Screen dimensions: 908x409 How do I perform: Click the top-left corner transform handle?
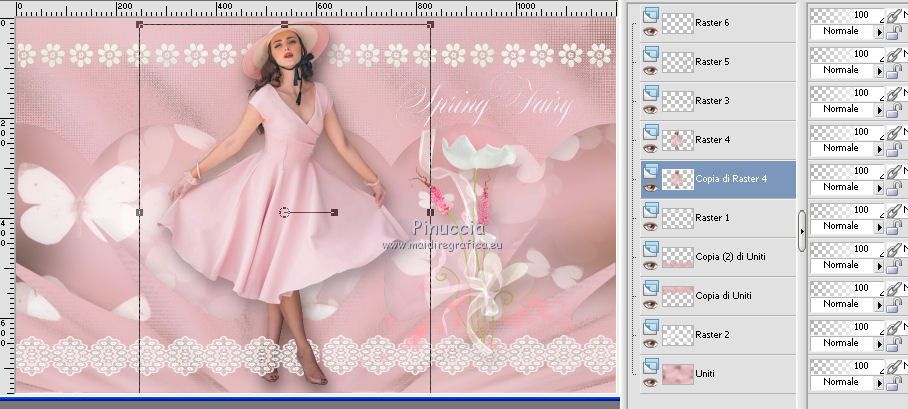(140, 24)
